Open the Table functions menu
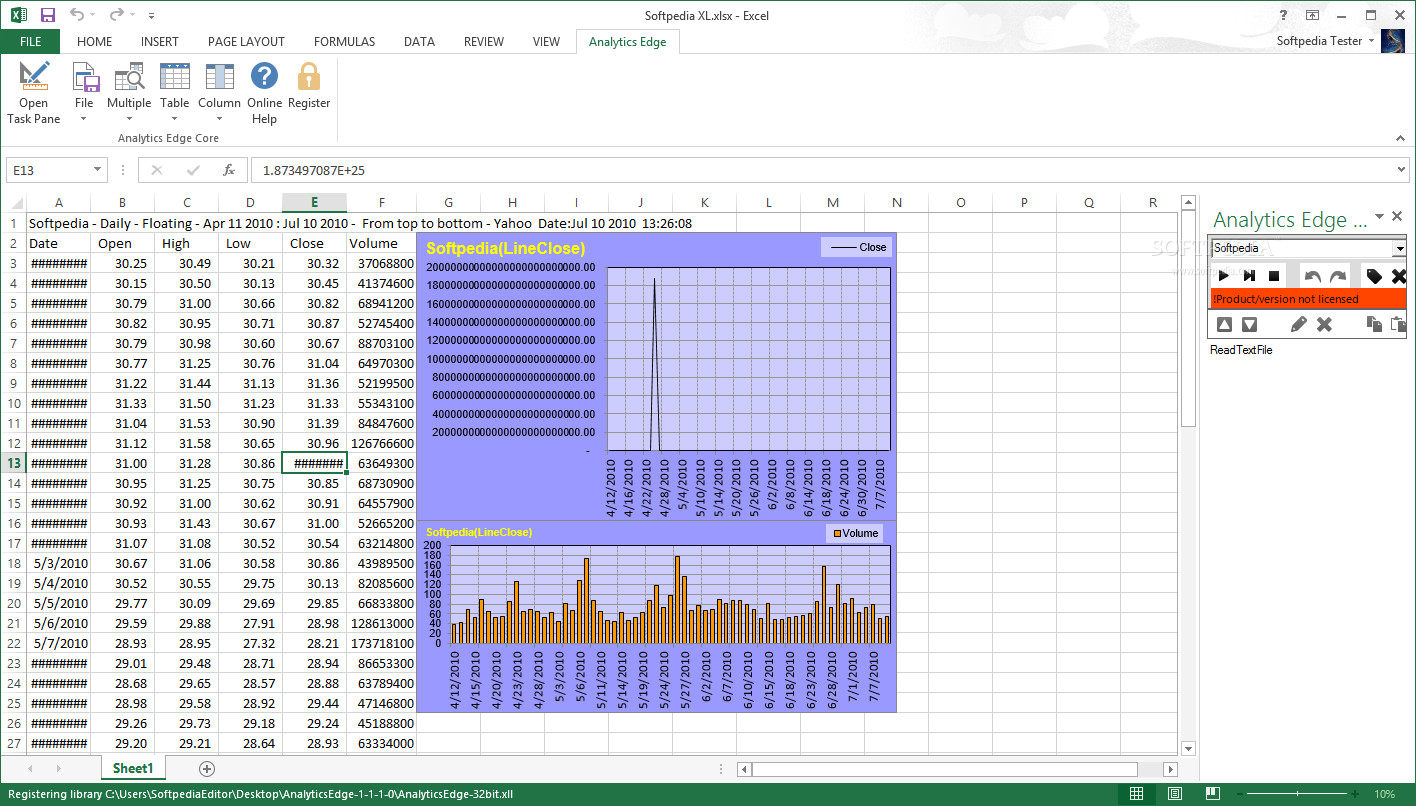1416x806 pixels. click(174, 93)
